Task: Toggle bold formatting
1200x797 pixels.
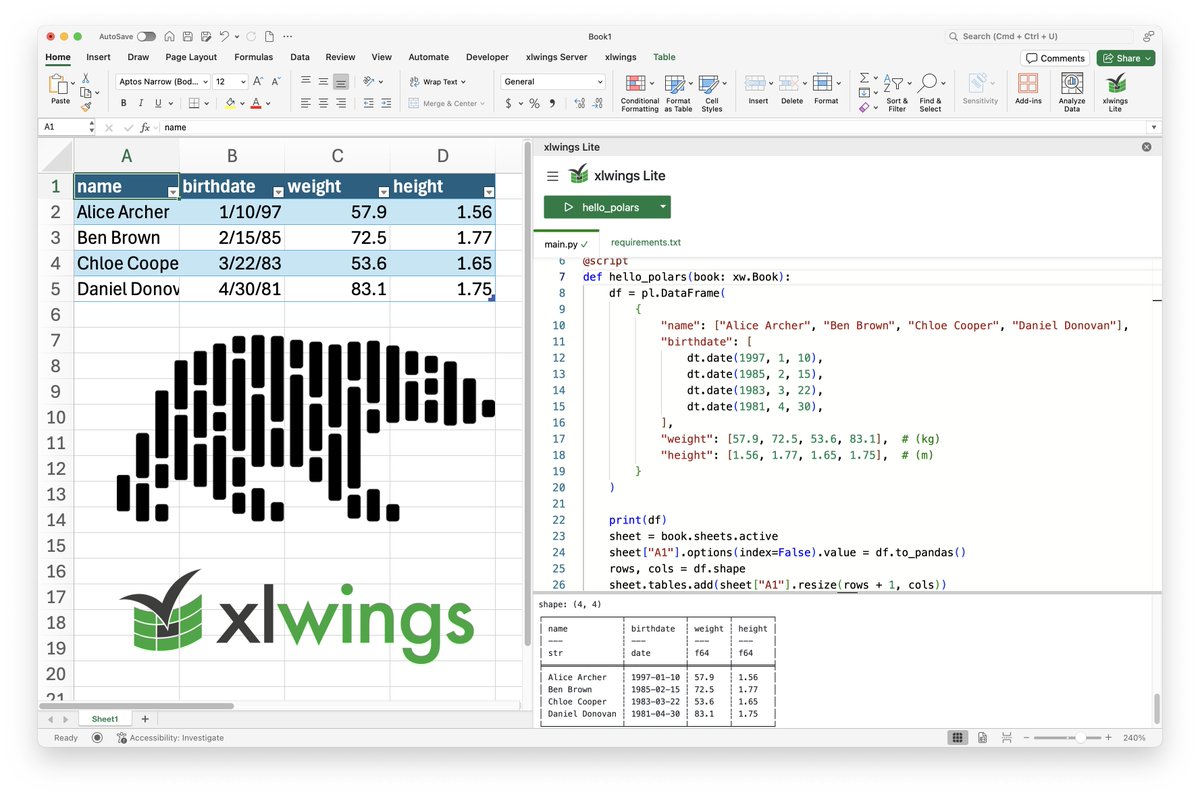Action: coord(123,103)
